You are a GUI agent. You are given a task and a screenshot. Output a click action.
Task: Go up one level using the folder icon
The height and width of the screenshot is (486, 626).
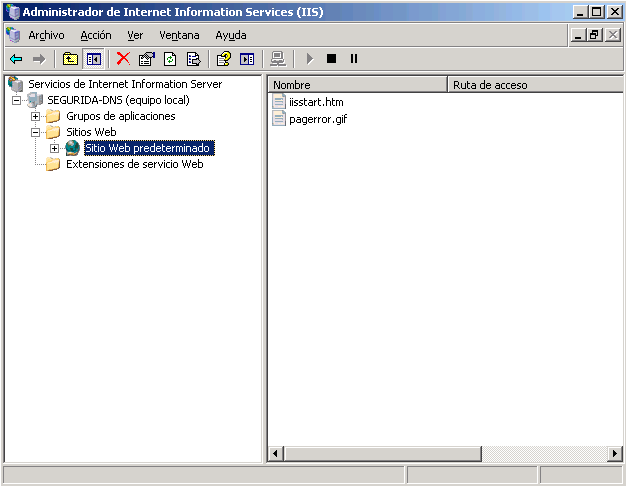click(x=70, y=59)
